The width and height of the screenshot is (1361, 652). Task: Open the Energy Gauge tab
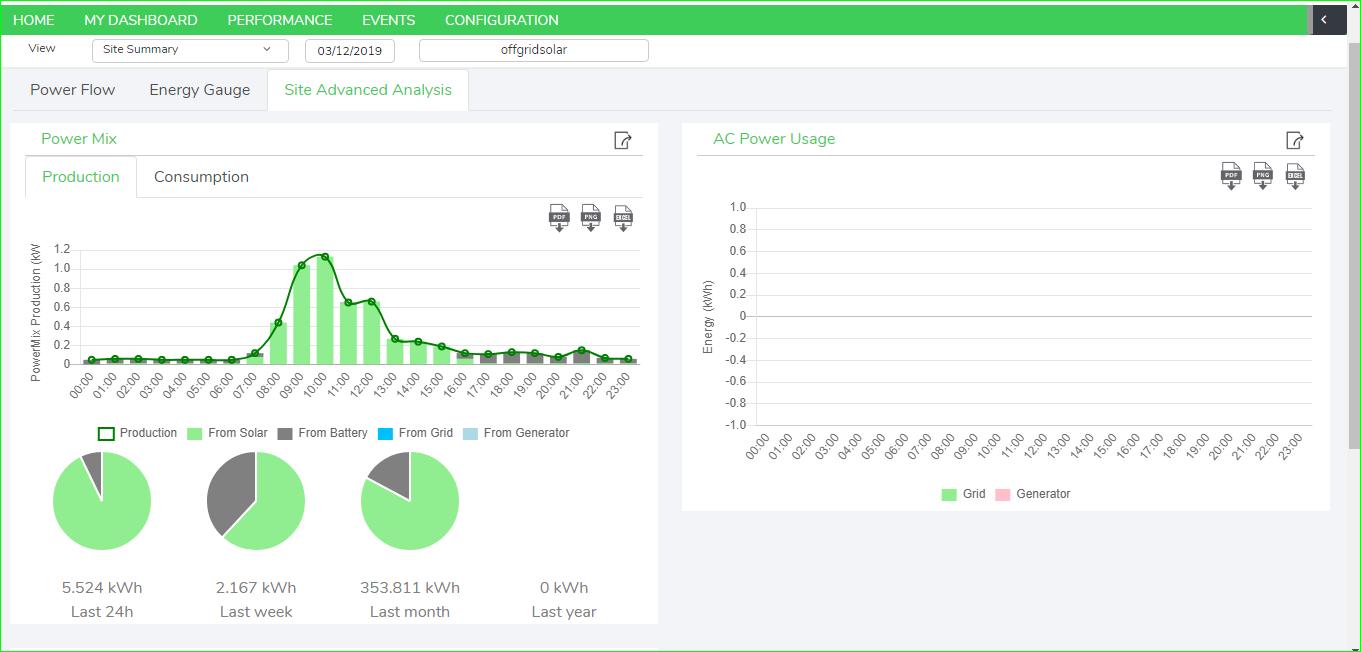coord(200,90)
